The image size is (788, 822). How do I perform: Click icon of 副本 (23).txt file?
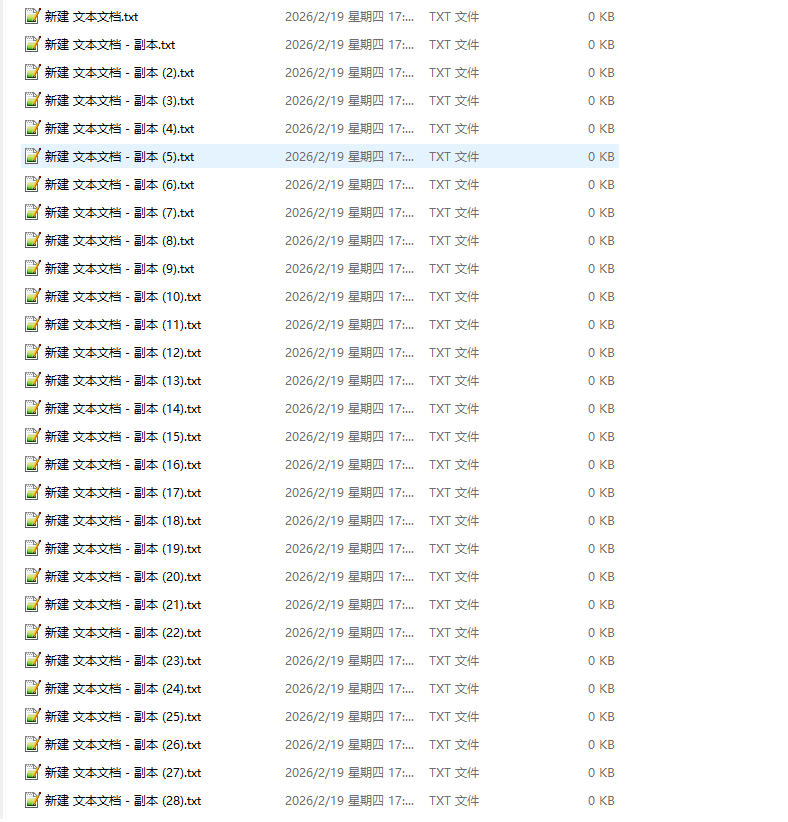(33, 661)
